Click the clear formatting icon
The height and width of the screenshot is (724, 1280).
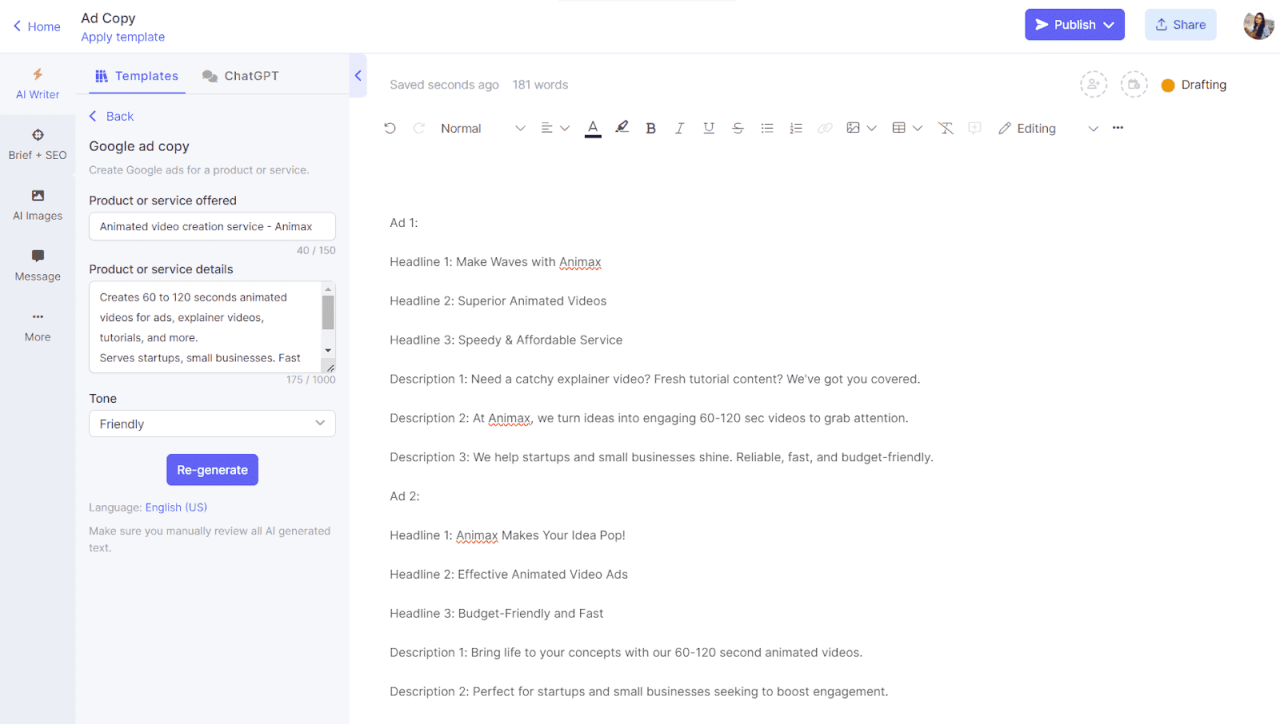click(x=945, y=128)
